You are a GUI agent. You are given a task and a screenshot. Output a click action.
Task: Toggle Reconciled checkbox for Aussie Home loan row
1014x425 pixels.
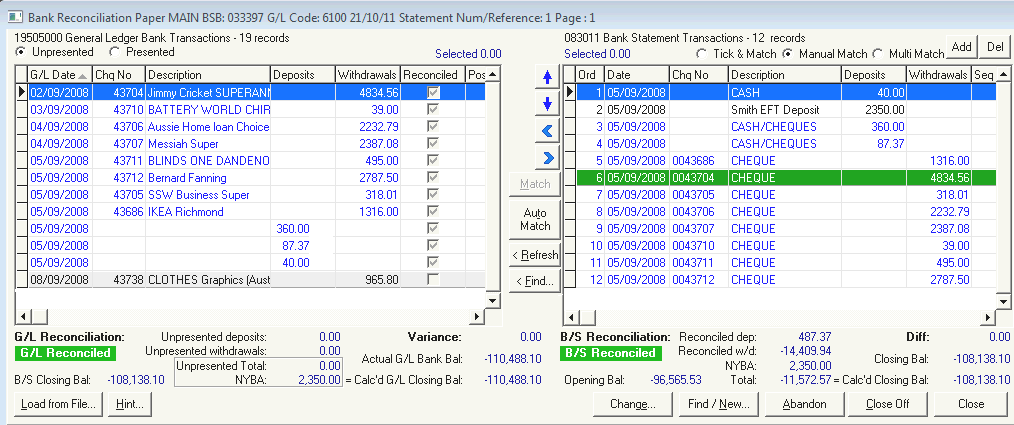[x=433, y=127]
